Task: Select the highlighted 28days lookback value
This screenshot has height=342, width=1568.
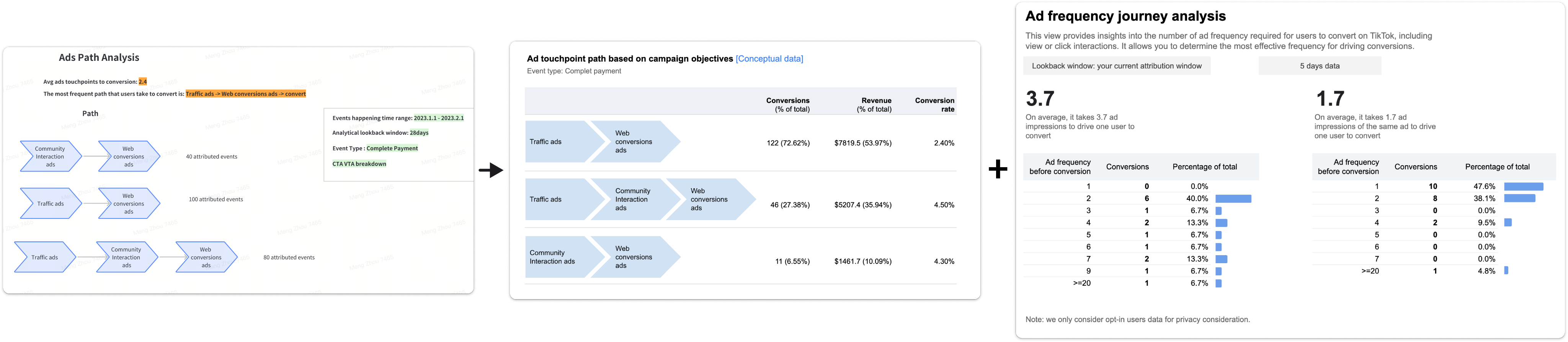Action: [x=419, y=133]
